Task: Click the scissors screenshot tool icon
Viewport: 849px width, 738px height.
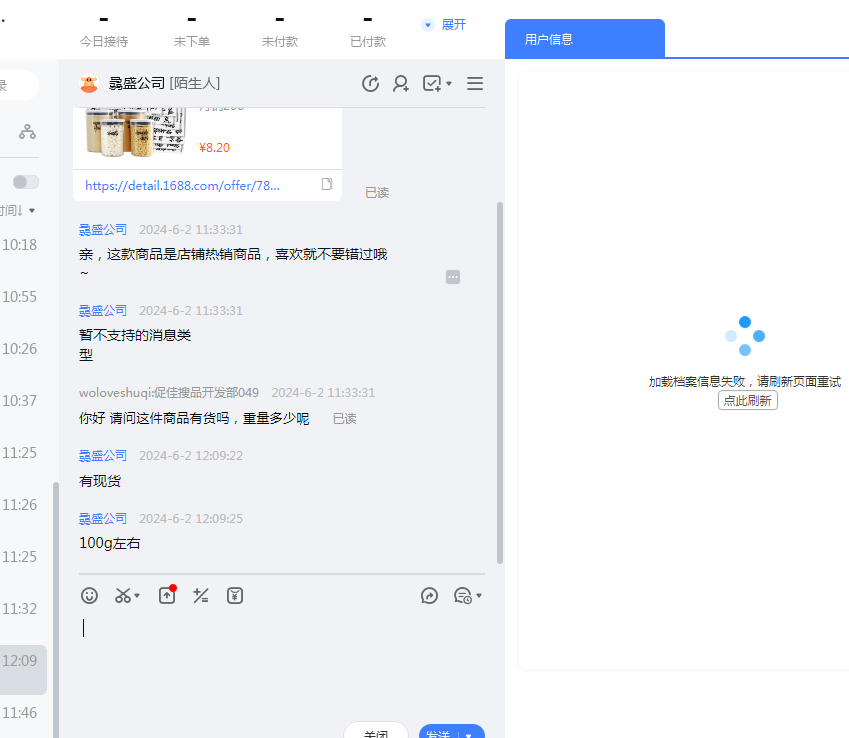Action: coord(123,596)
